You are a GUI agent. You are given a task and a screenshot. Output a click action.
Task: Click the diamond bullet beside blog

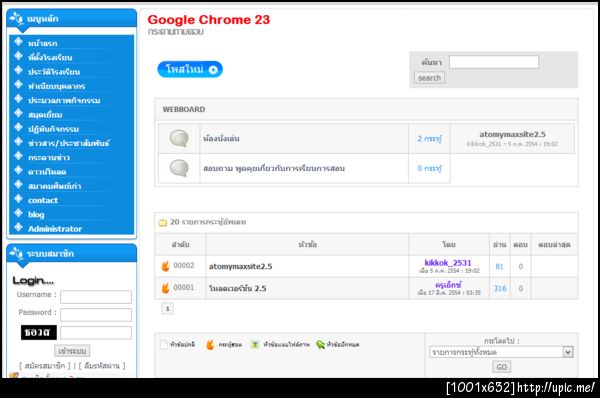coord(18,213)
